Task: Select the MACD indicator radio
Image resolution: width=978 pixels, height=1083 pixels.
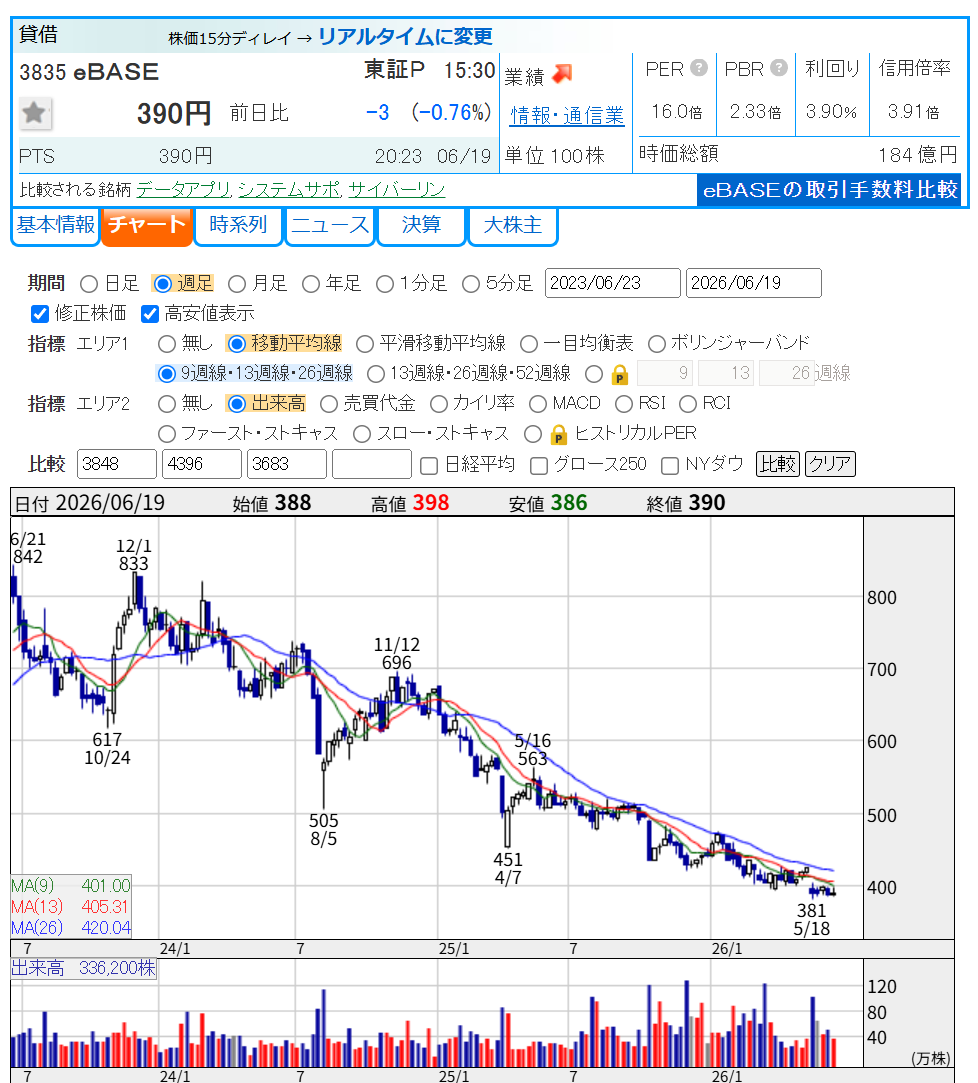Action: pos(538,404)
